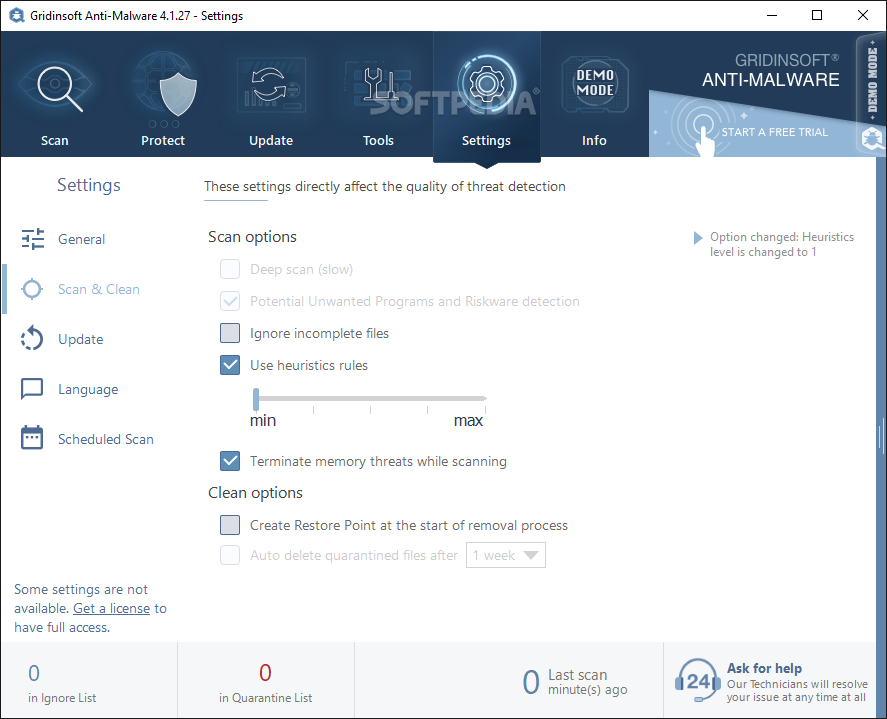This screenshot has height=719, width=887.
Task: Uncheck Terminate memory threats while scanning
Action: (230, 461)
